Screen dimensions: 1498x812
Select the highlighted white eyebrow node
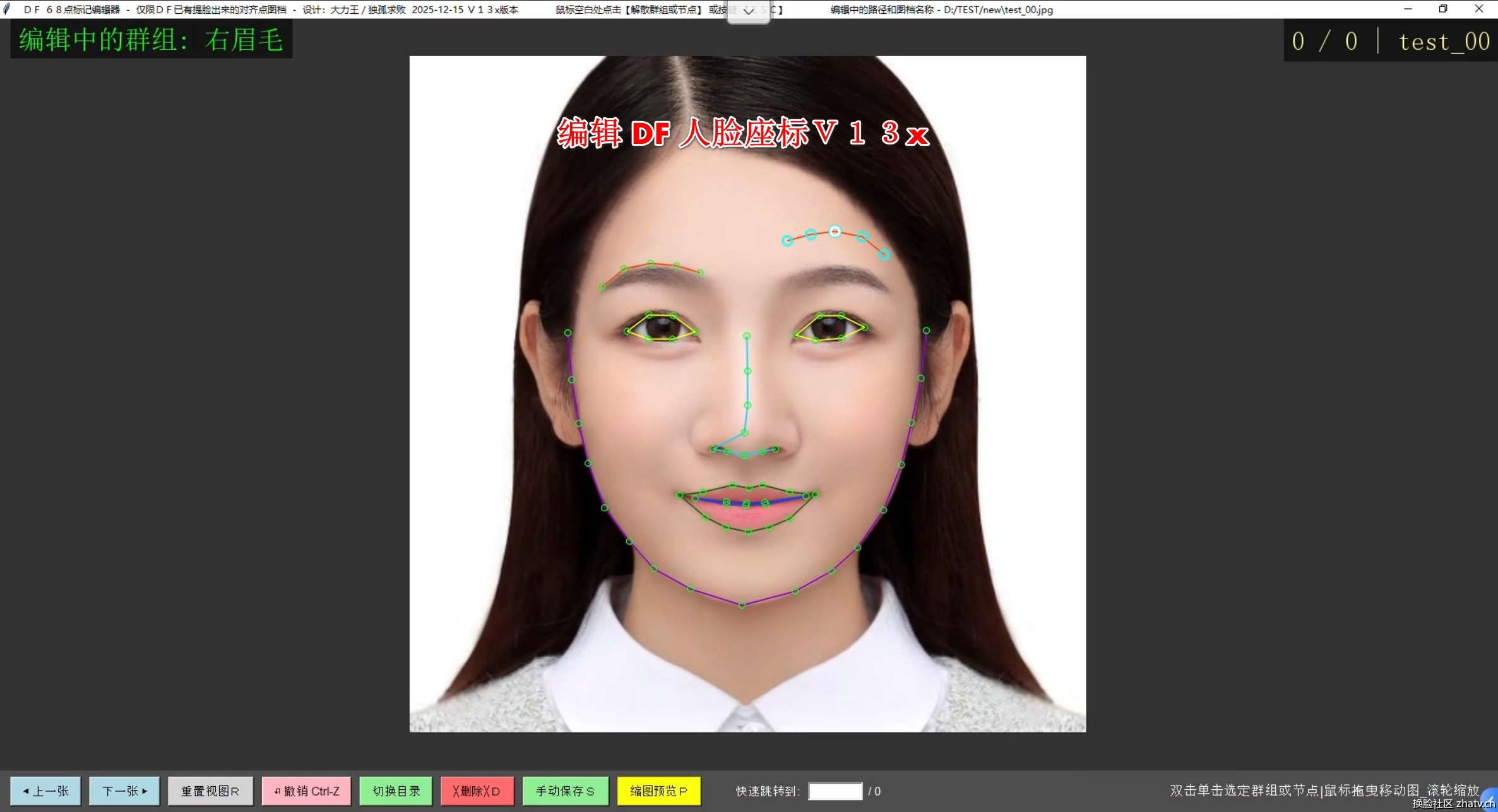pyautogui.click(x=835, y=232)
